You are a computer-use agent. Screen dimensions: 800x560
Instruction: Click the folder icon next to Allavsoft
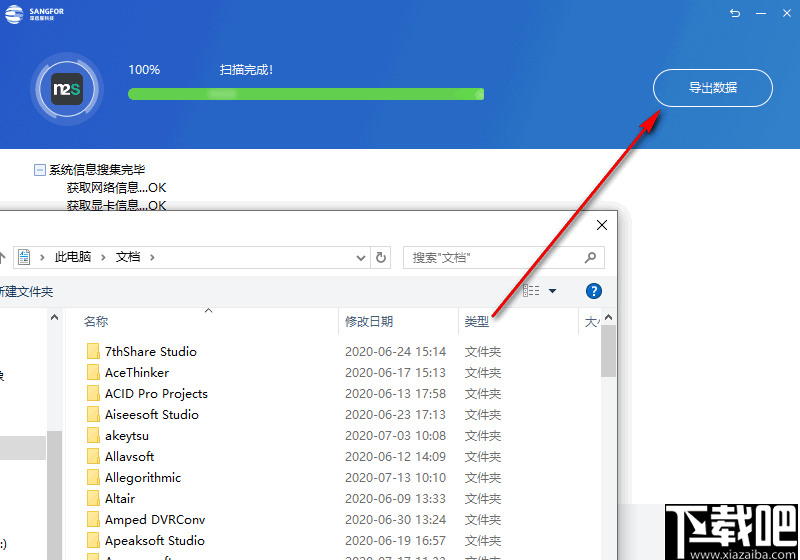click(x=93, y=456)
